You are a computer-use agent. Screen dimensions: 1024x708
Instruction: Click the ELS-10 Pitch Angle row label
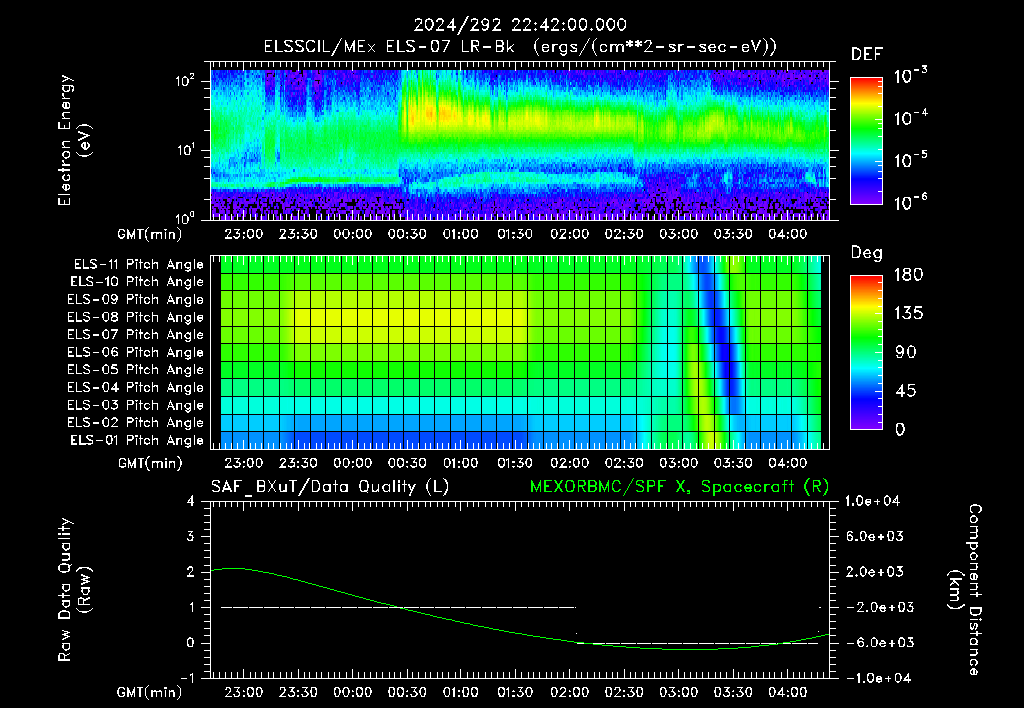click(x=136, y=282)
